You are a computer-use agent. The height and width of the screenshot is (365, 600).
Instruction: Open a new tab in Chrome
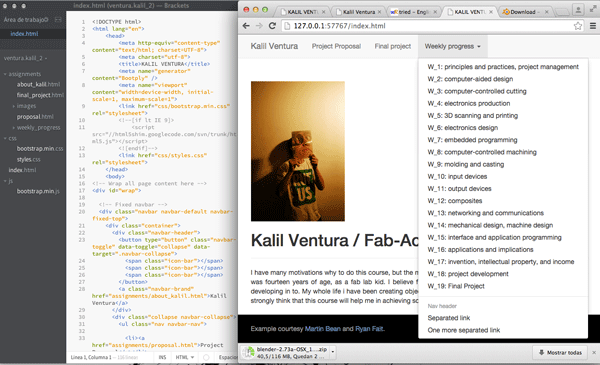pos(562,12)
